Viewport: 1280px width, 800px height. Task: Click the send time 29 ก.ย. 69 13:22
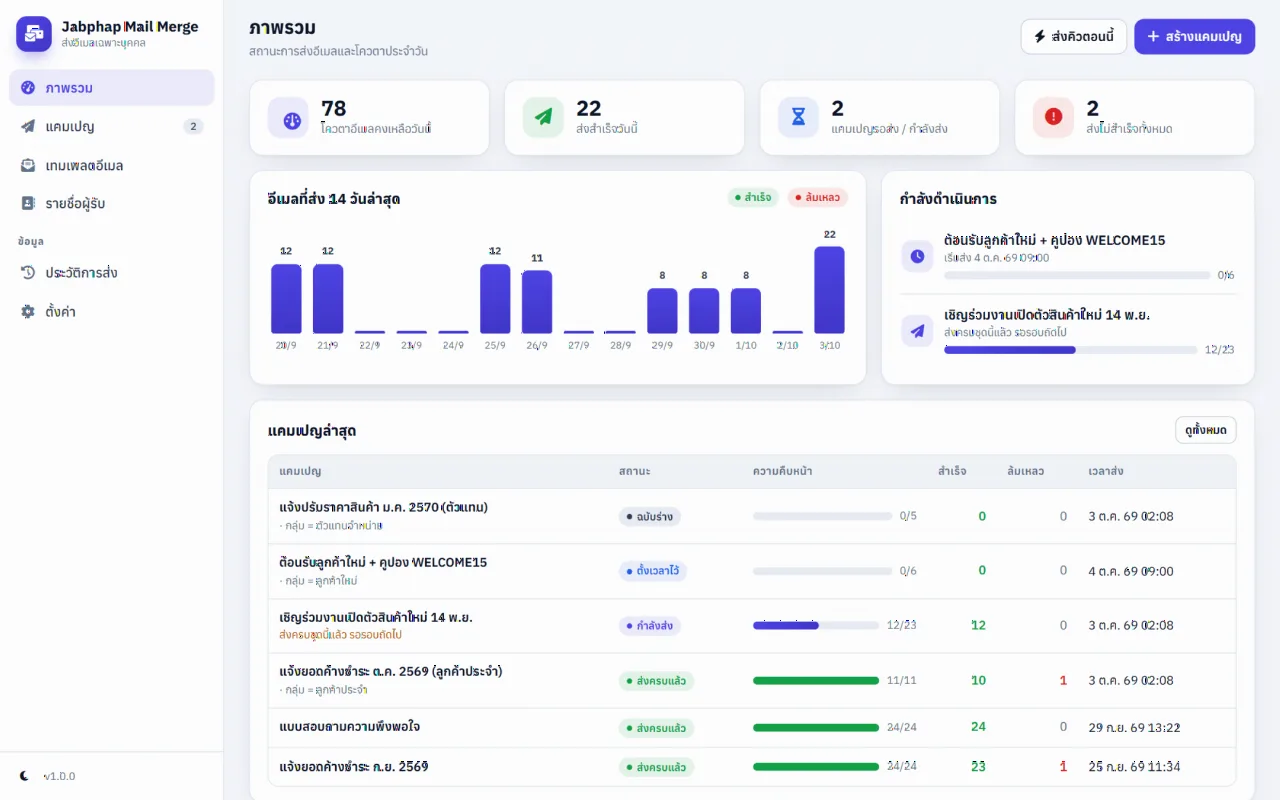coord(1135,727)
